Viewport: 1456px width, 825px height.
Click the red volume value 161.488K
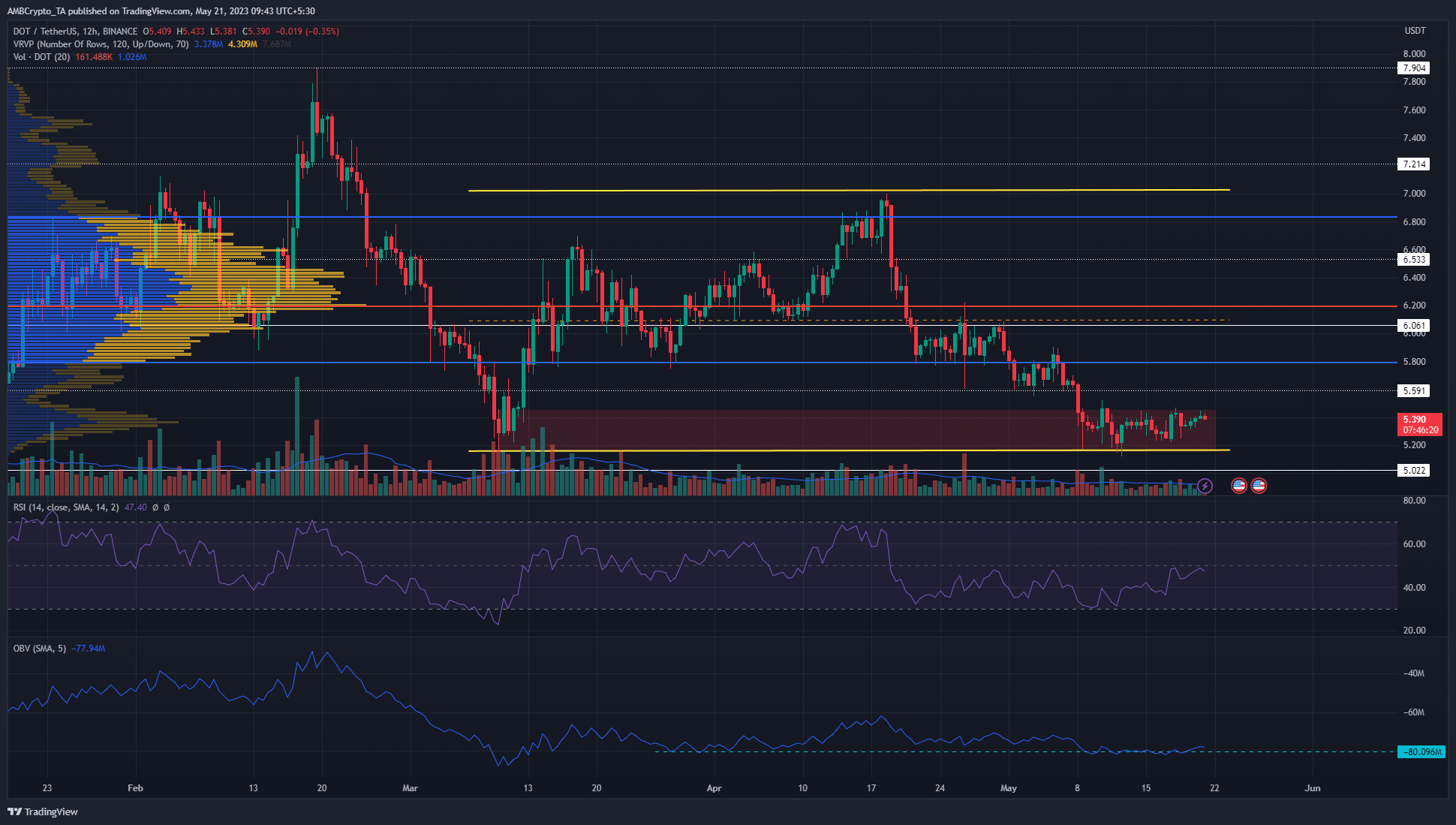(x=94, y=57)
